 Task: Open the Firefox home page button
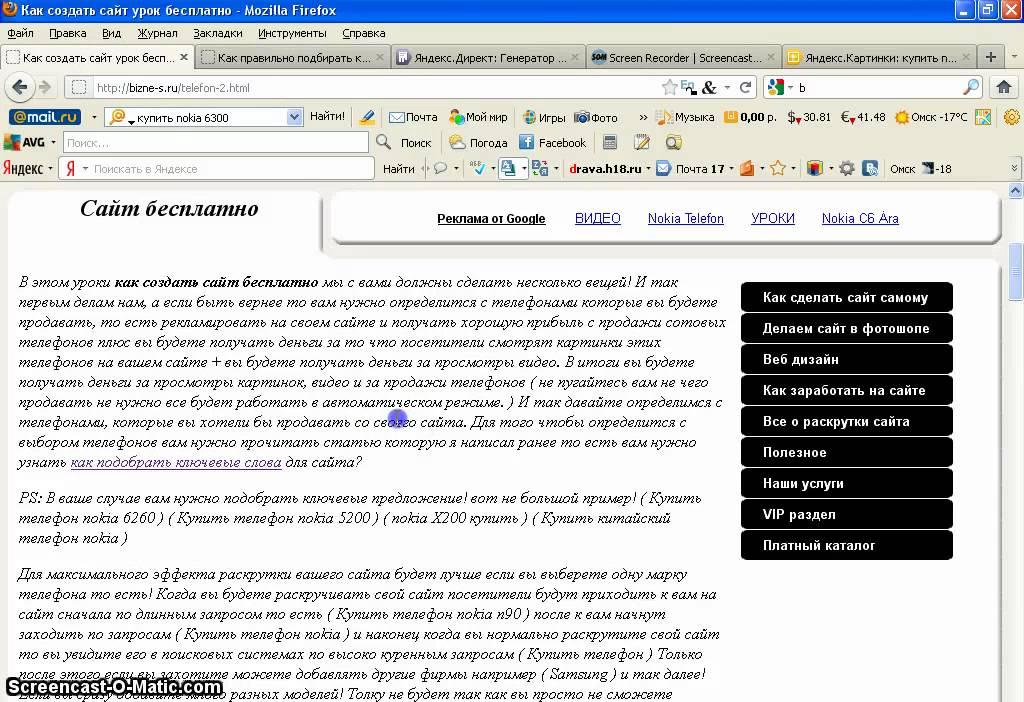click(1004, 87)
